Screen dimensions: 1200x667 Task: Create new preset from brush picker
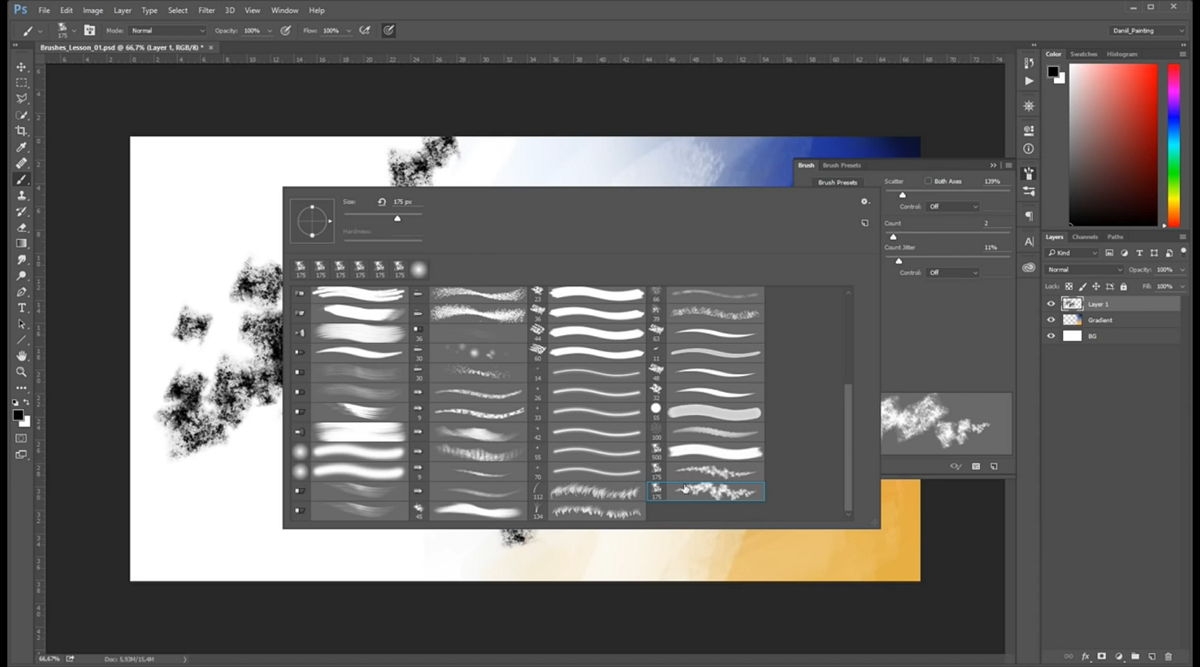864,223
